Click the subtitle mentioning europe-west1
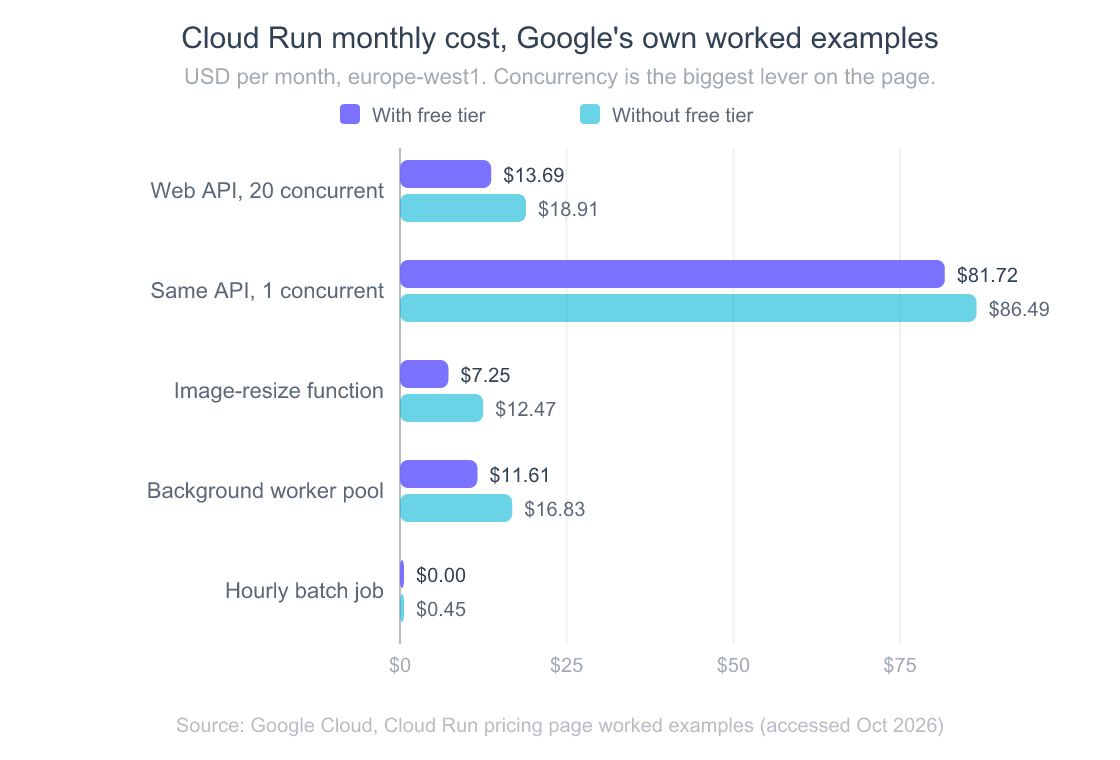1120x760 pixels. (560, 76)
